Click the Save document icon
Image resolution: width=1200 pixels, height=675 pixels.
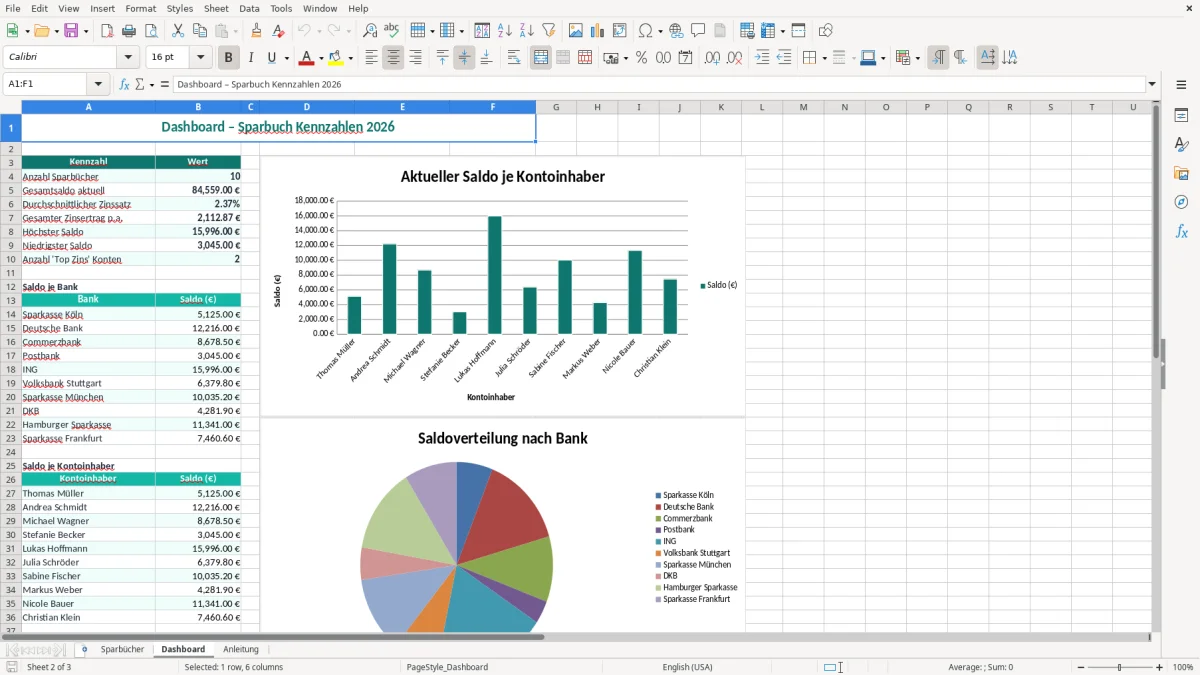click(71, 31)
